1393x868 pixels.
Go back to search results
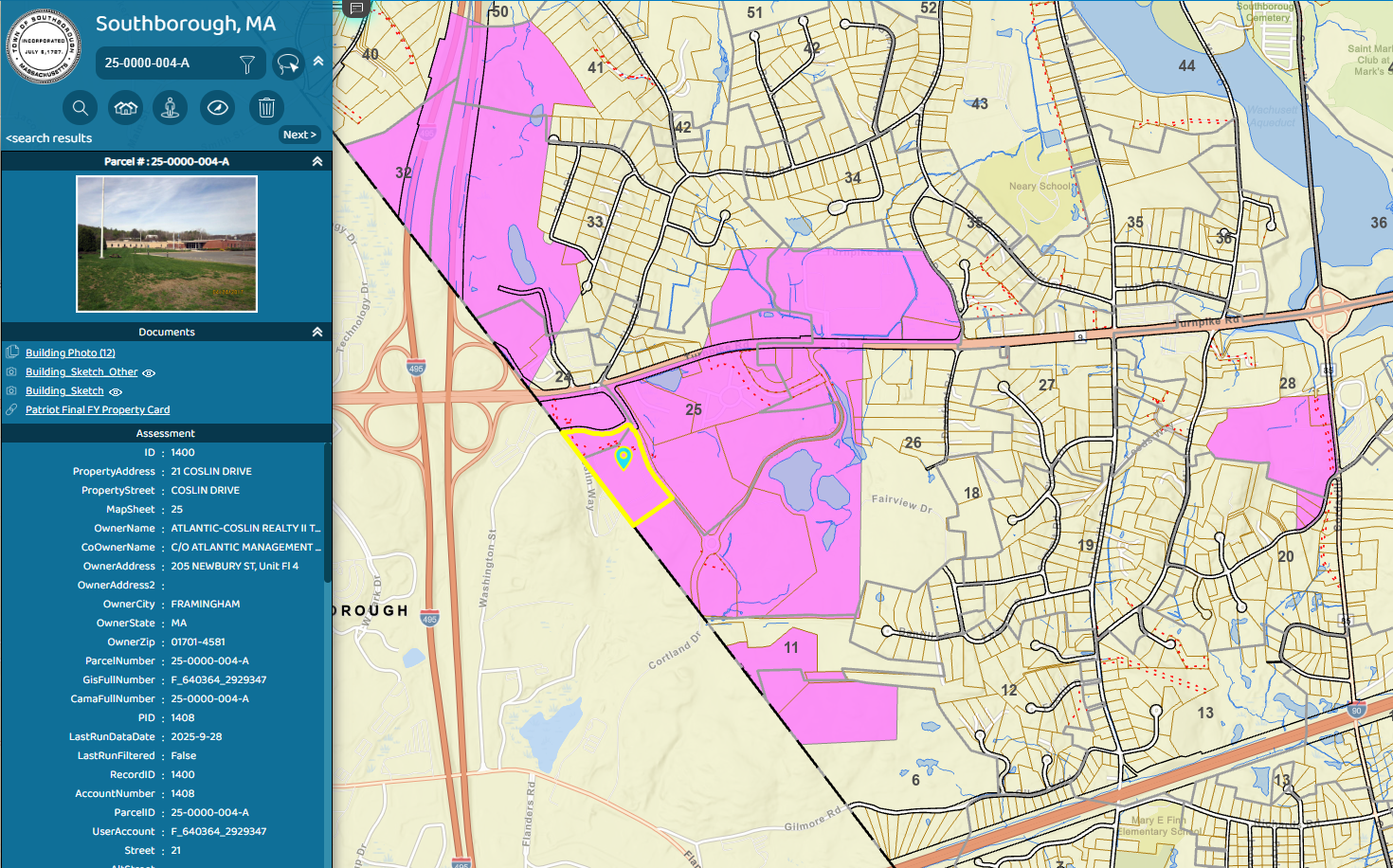click(x=49, y=138)
